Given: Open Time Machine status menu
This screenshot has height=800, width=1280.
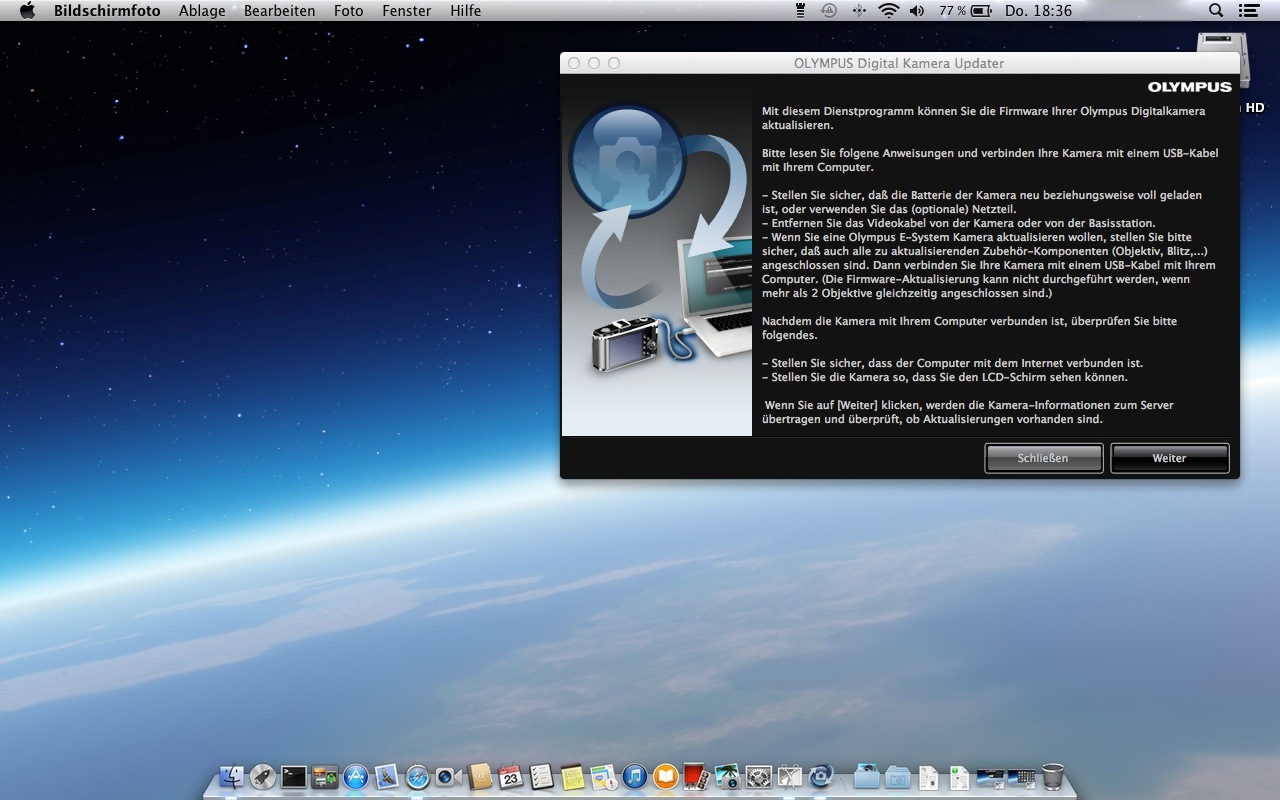Looking at the screenshot, I should pyautogui.click(x=829, y=11).
